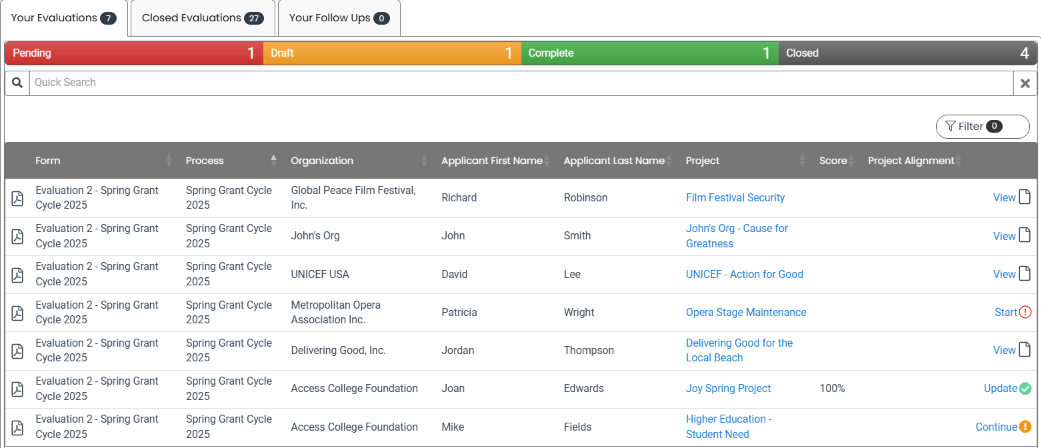
Task: Select first name Patricia cell
Action: tap(459, 312)
